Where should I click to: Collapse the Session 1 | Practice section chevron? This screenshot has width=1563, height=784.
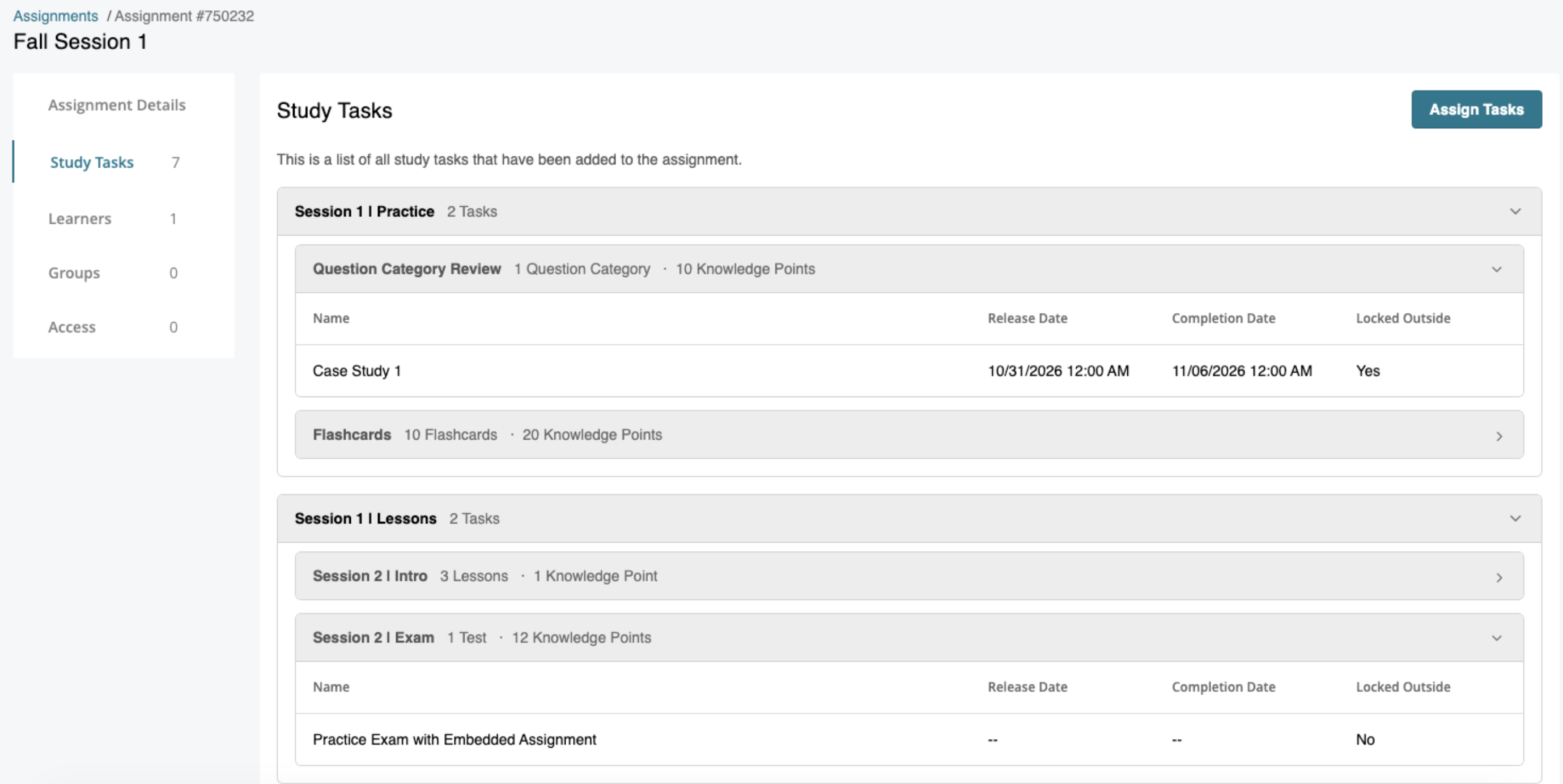pos(1515,212)
